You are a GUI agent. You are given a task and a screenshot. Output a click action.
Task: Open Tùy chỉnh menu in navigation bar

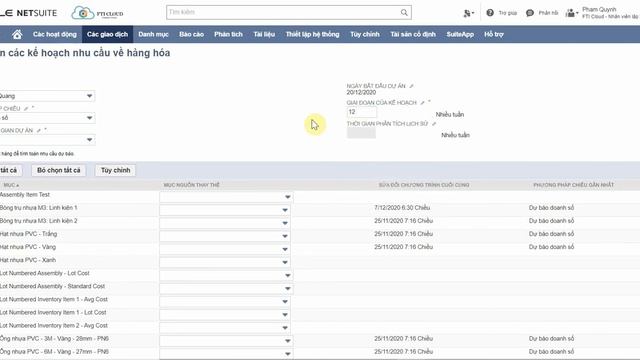[365, 34]
